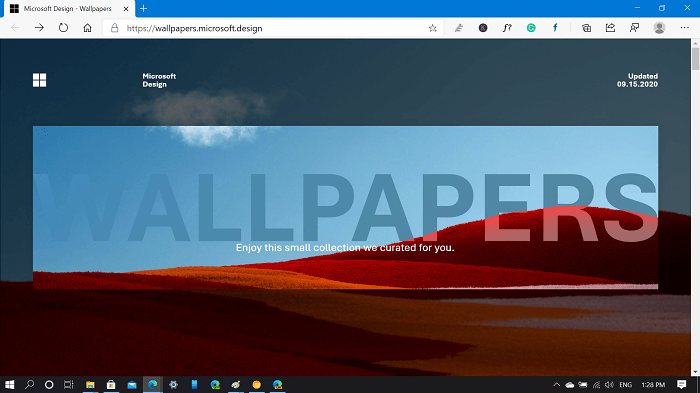The width and height of the screenshot is (700, 393).
Task: Toggle the volume speaker icon in tray
Action: point(609,385)
